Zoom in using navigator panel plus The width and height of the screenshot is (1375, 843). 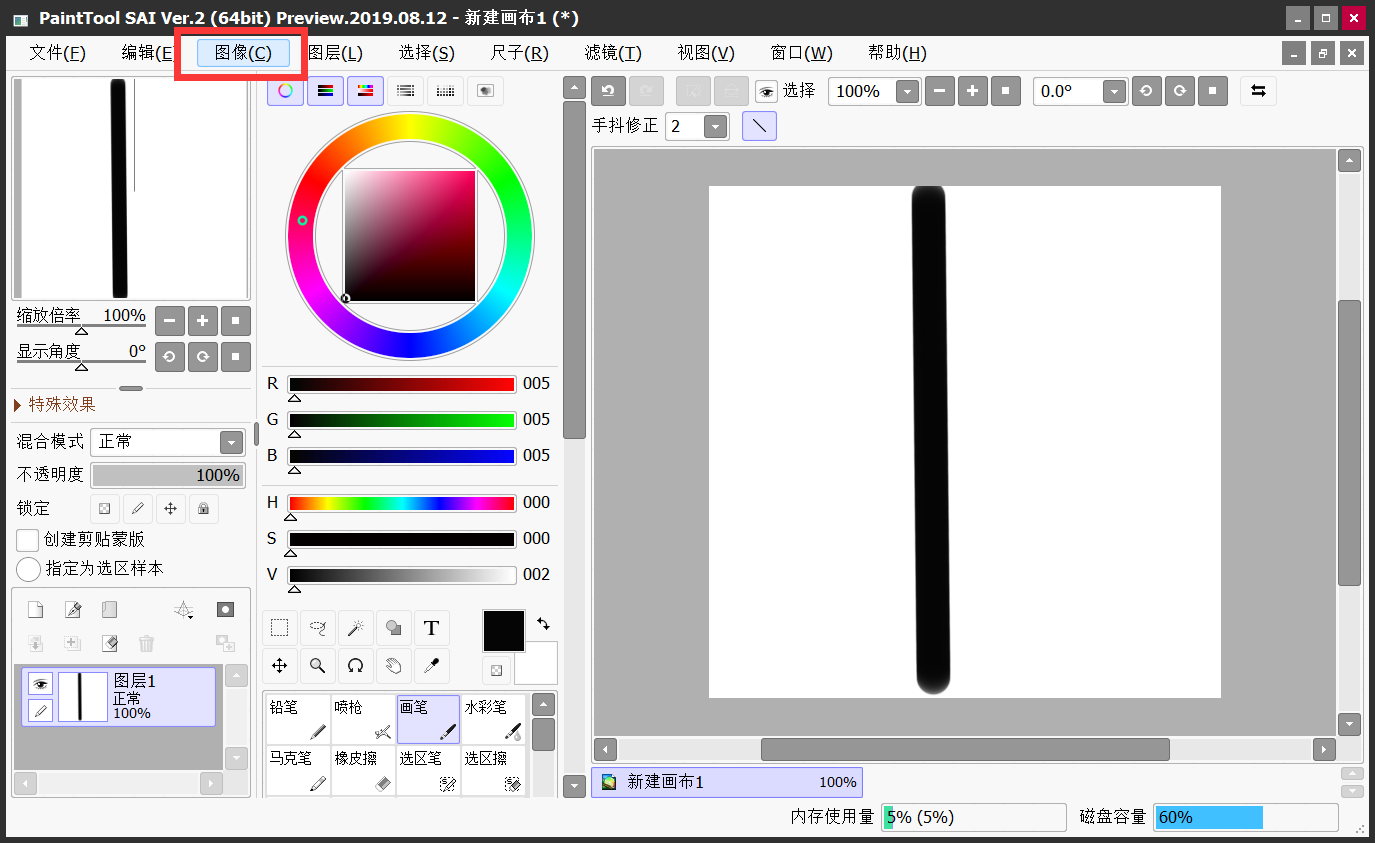[x=203, y=321]
